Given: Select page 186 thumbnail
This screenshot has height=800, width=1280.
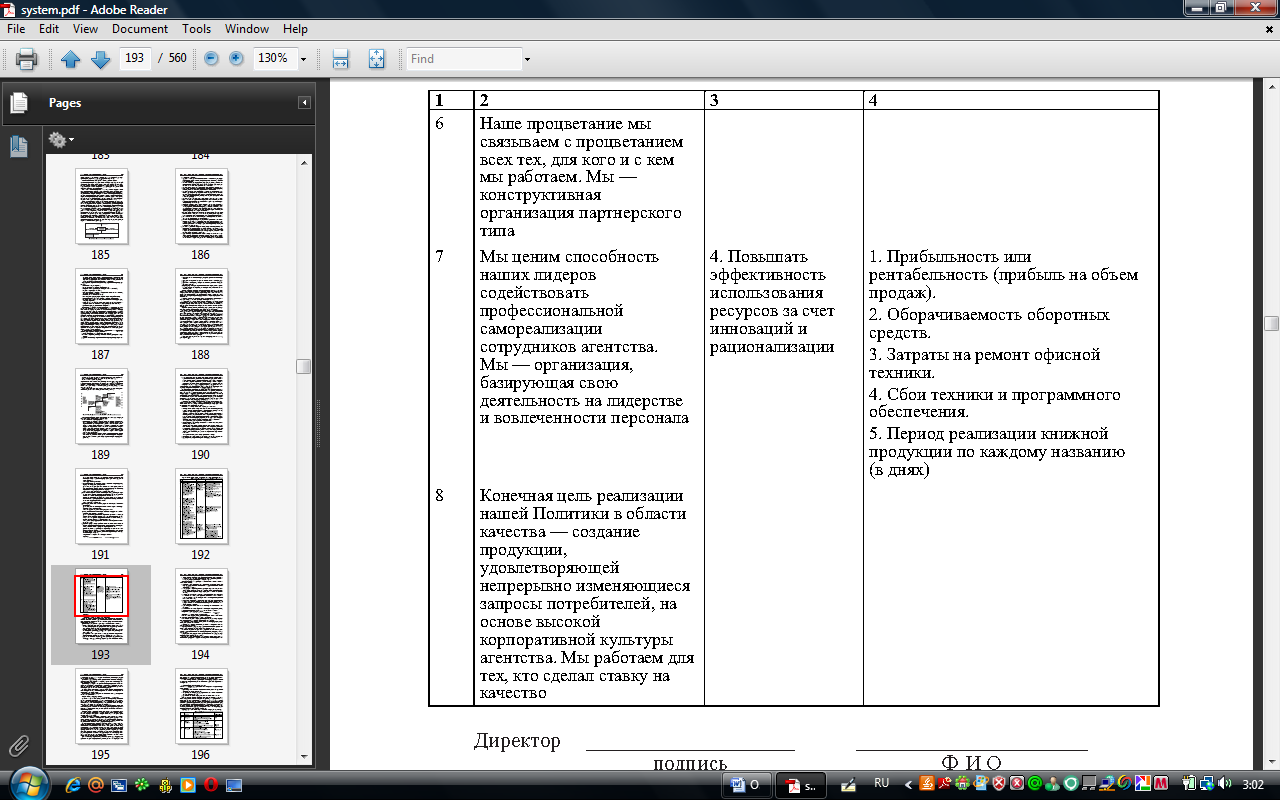Looking at the screenshot, I should [x=201, y=206].
